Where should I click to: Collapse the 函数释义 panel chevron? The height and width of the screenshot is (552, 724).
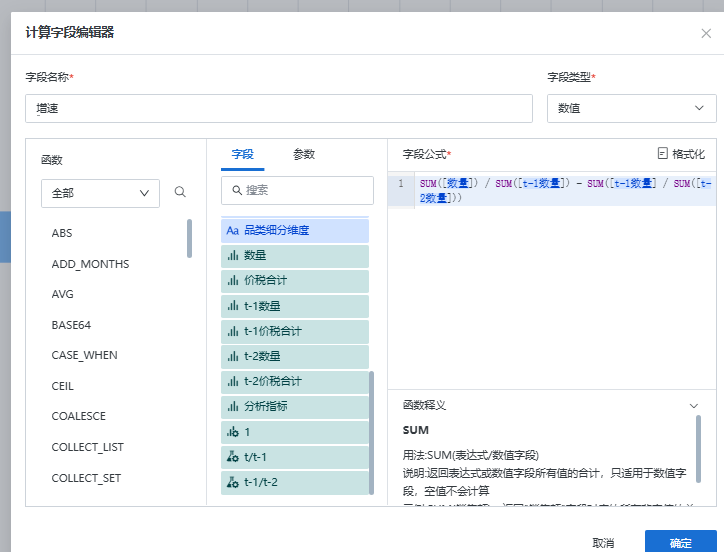click(694, 406)
